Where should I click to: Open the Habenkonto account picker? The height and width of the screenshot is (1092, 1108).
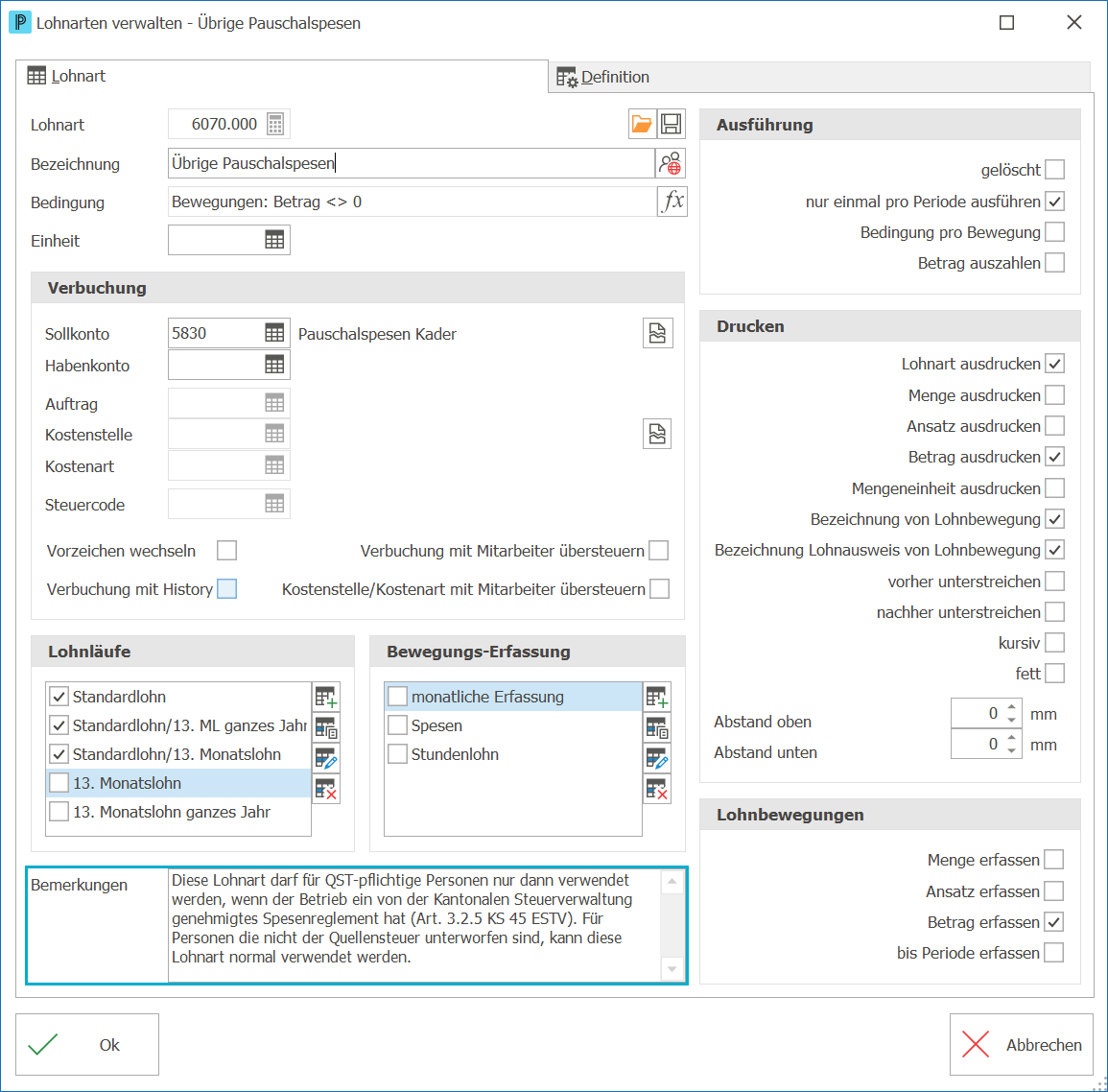tap(275, 365)
